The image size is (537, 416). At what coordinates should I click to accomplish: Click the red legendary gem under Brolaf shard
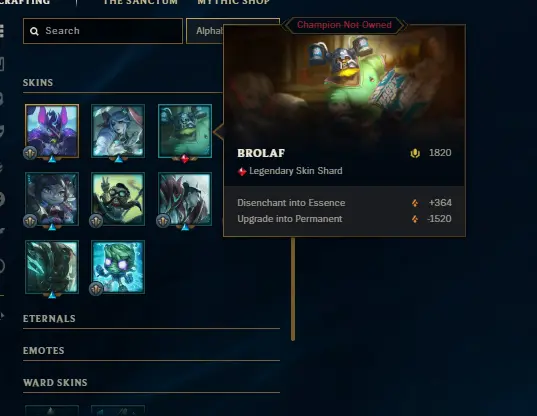tap(185, 159)
